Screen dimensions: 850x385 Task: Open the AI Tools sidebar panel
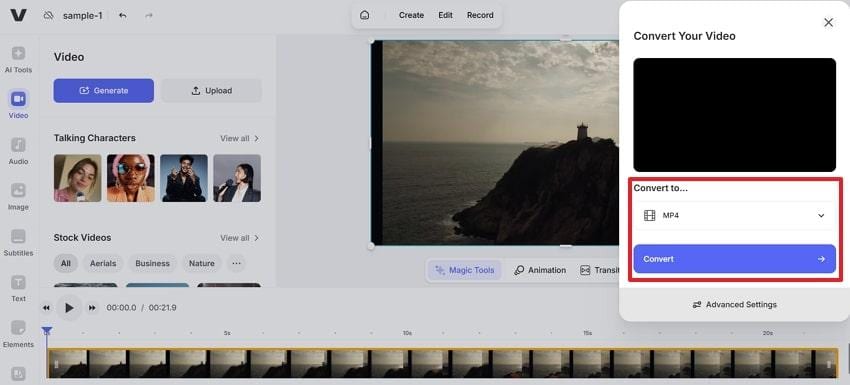18,60
